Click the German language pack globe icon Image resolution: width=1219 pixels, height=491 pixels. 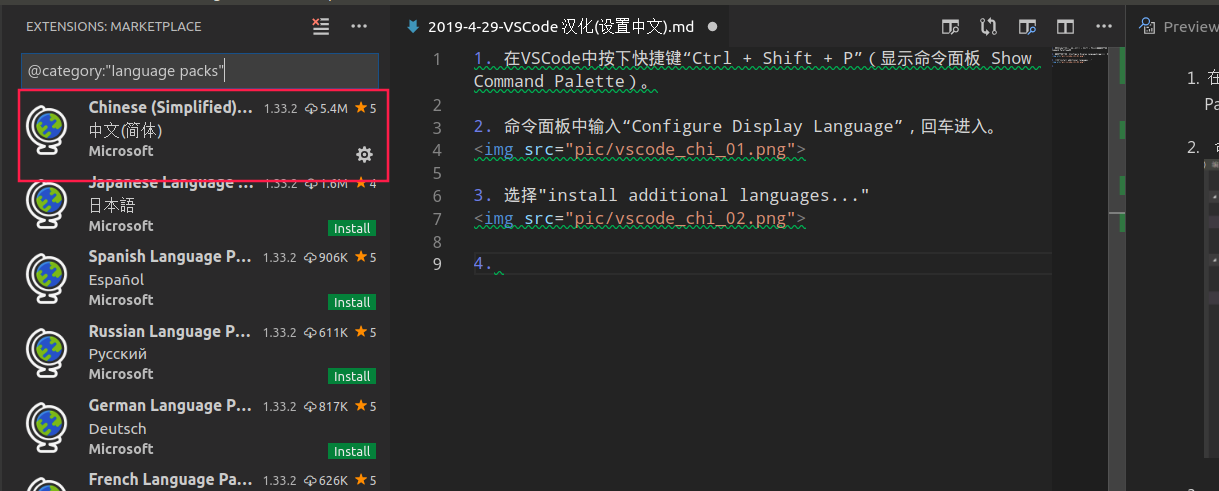(x=46, y=427)
